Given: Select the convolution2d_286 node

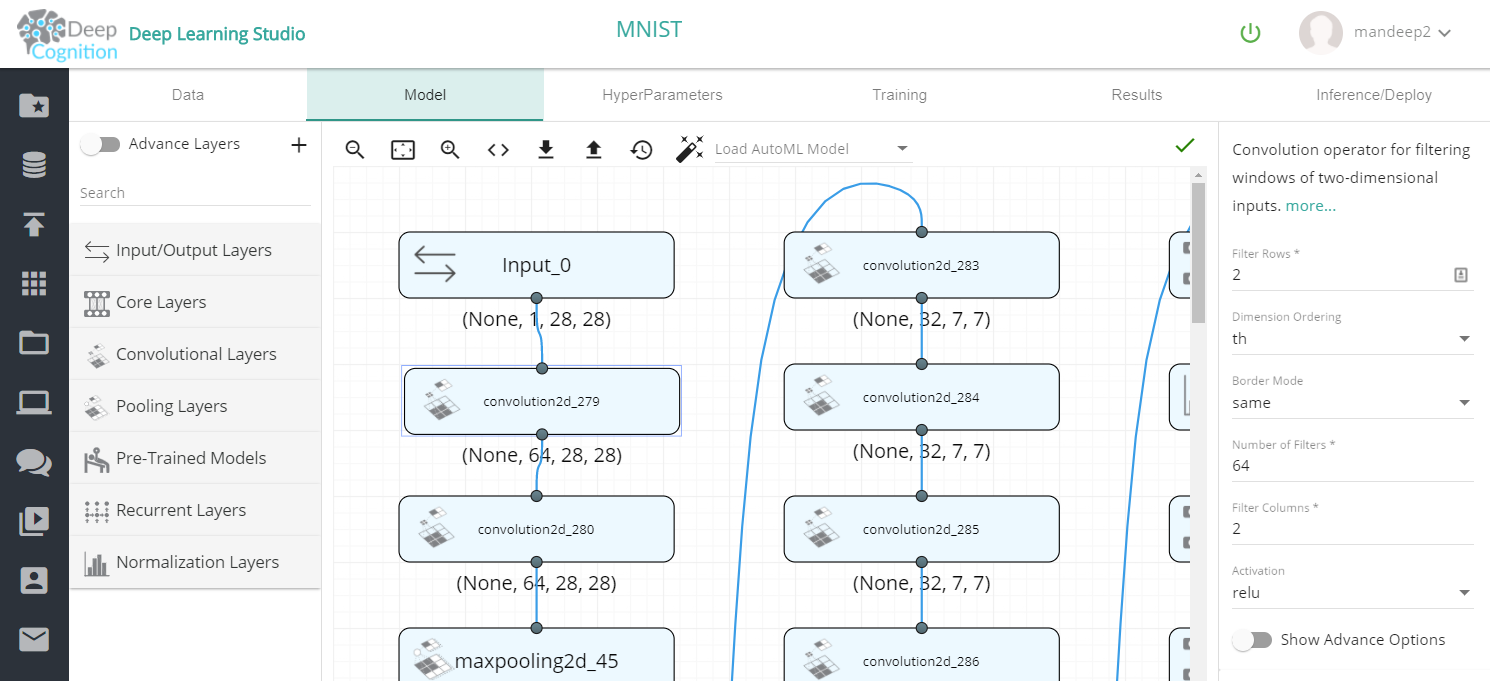Looking at the screenshot, I should point(921,655).
